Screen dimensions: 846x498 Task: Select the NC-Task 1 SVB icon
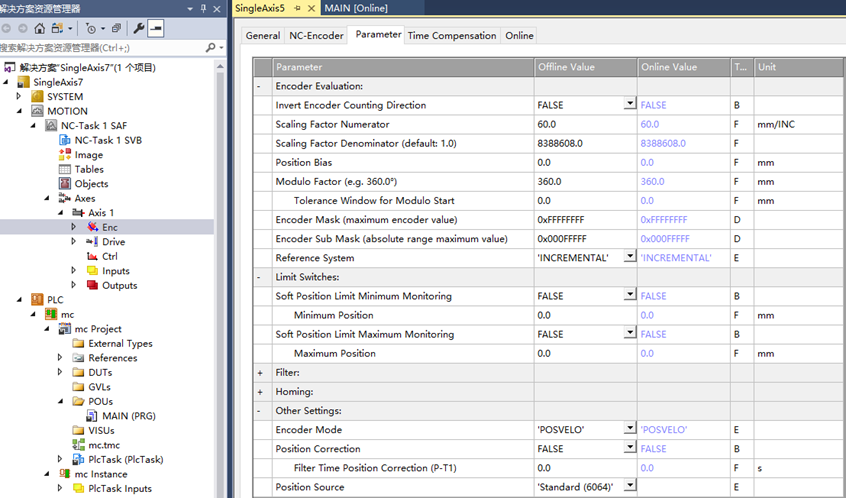pos(65,140)
